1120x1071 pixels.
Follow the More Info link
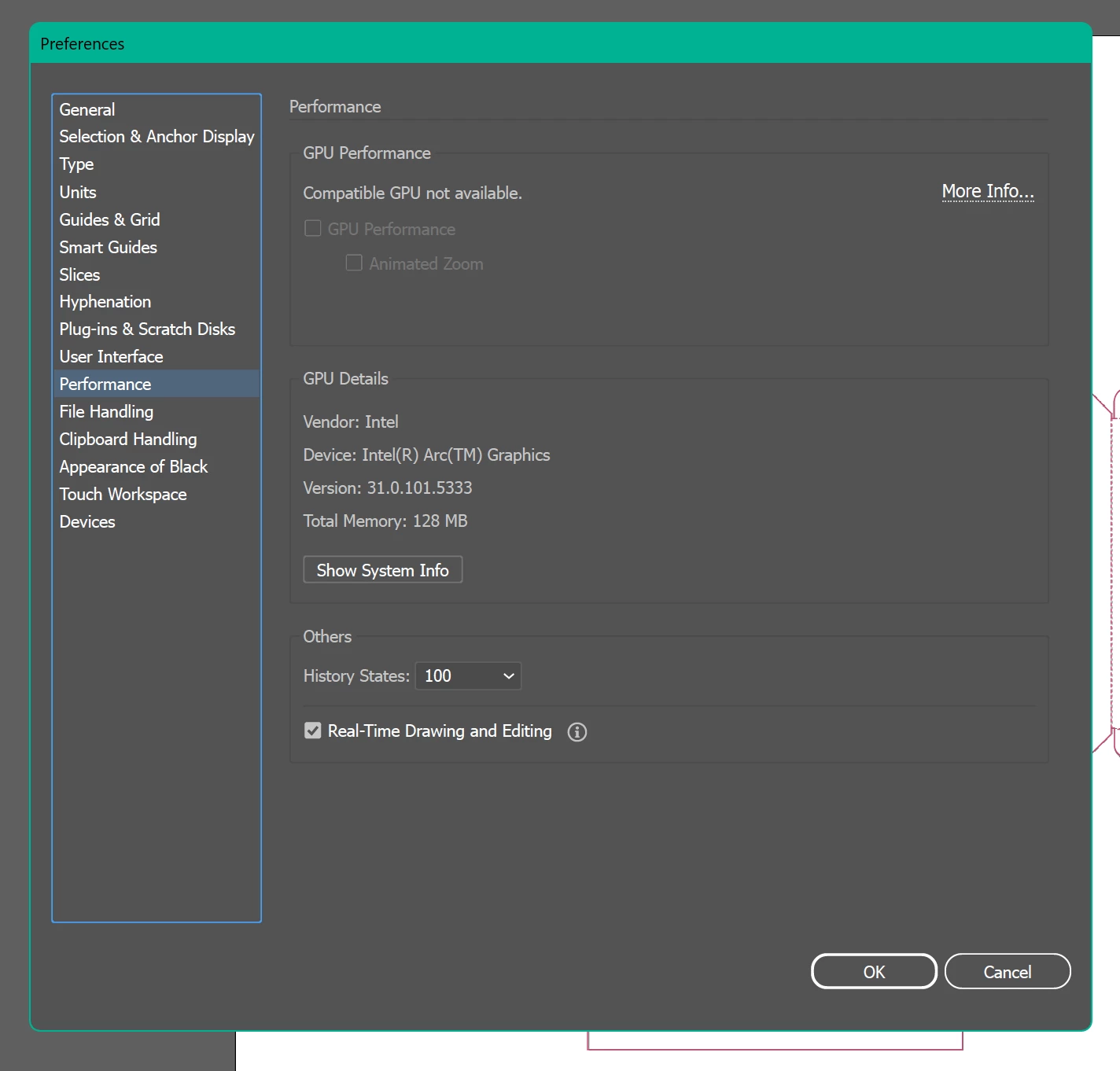[x=988, y=191]
